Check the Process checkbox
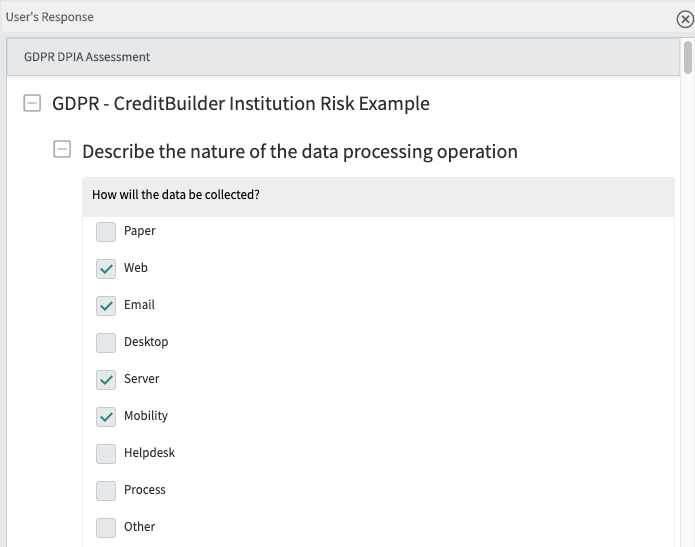Image resolution: width=695 pixels, height=547 pixels. point(106,491)
